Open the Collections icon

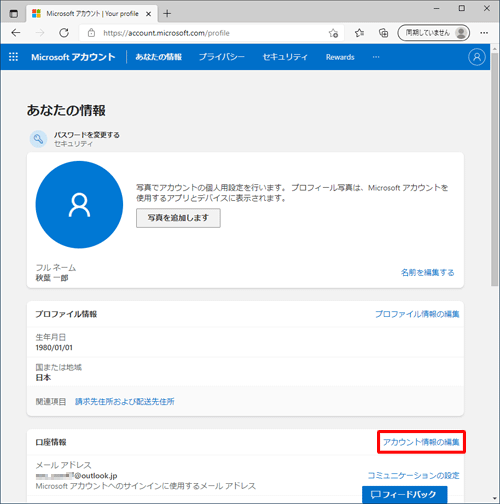[383, 33]
